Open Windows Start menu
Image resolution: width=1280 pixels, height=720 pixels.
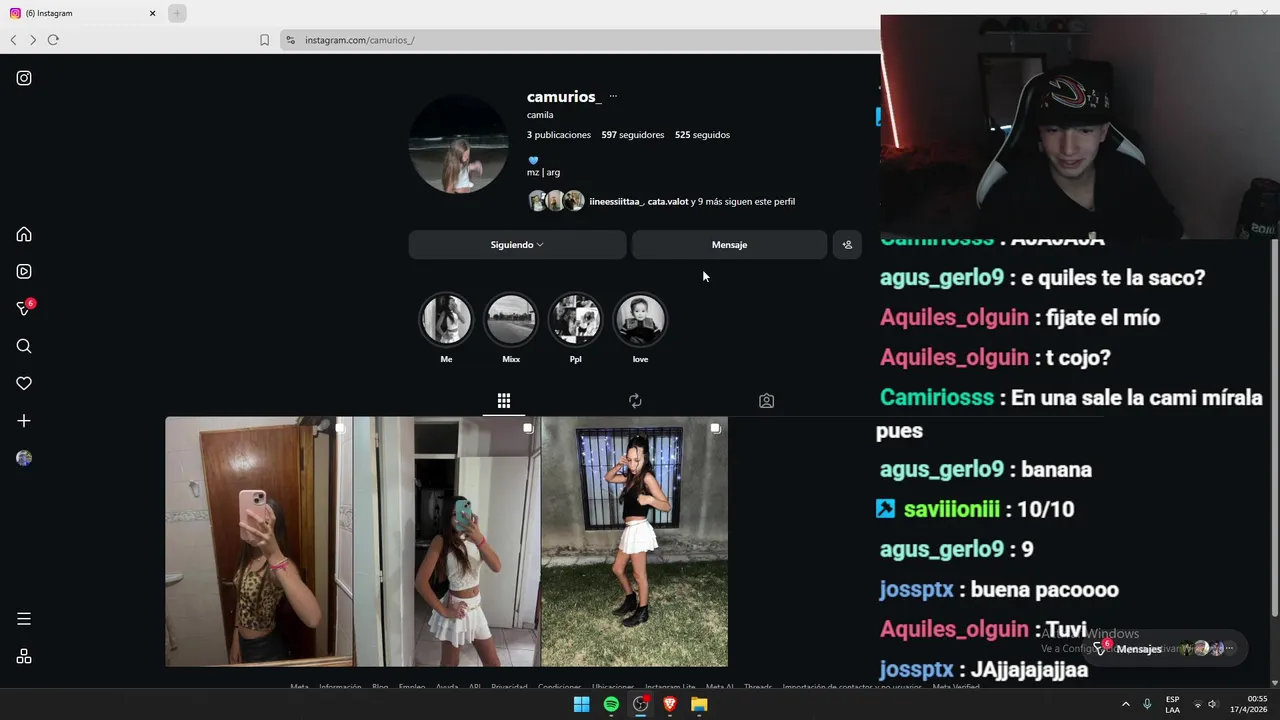581,704
